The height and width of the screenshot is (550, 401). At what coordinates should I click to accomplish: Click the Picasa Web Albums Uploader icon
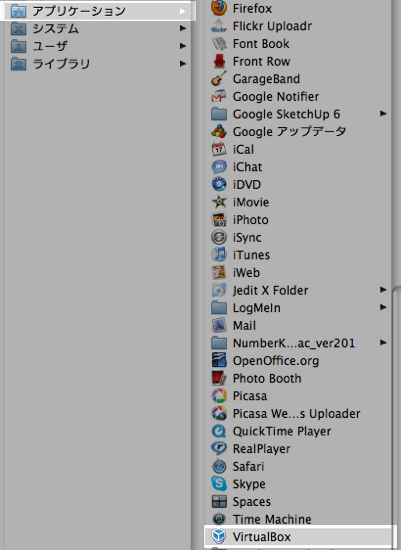point(219,414)
